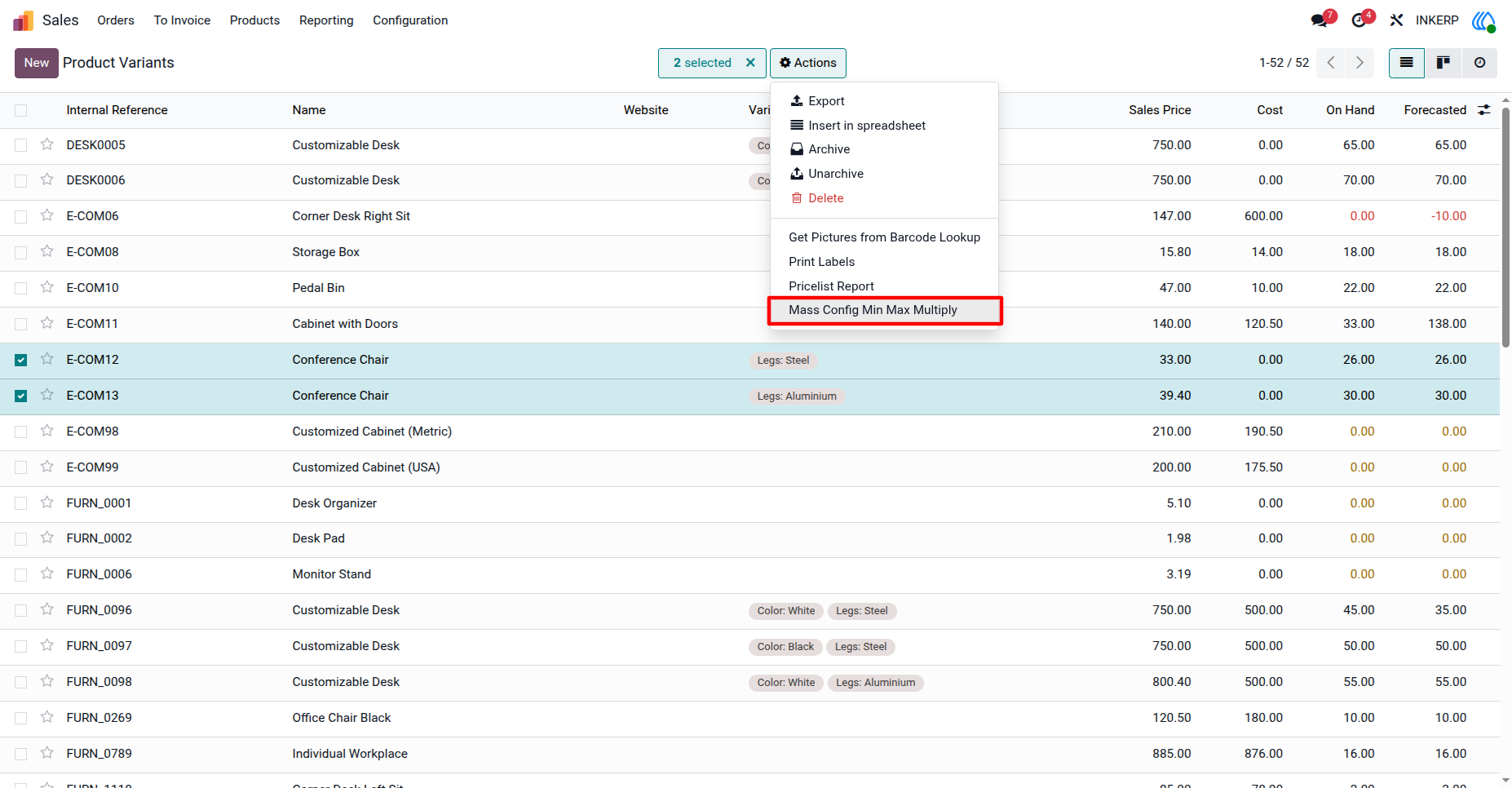Select Export from Actions menu
This screenshot has height=788, width=1512.
[885, 101]
